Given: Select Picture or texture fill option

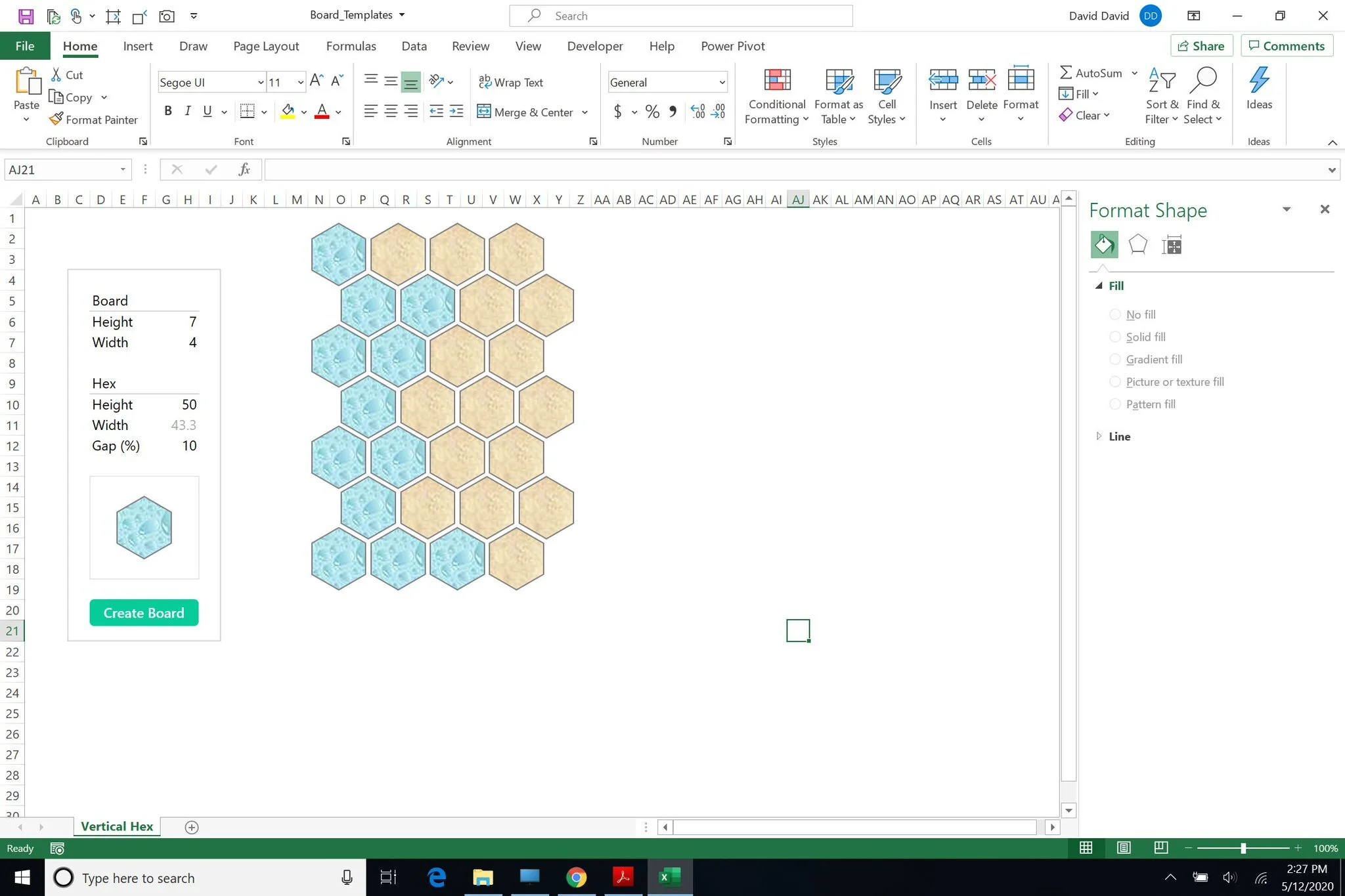Looking at the screenshot, I should (x=1114, y=381).
